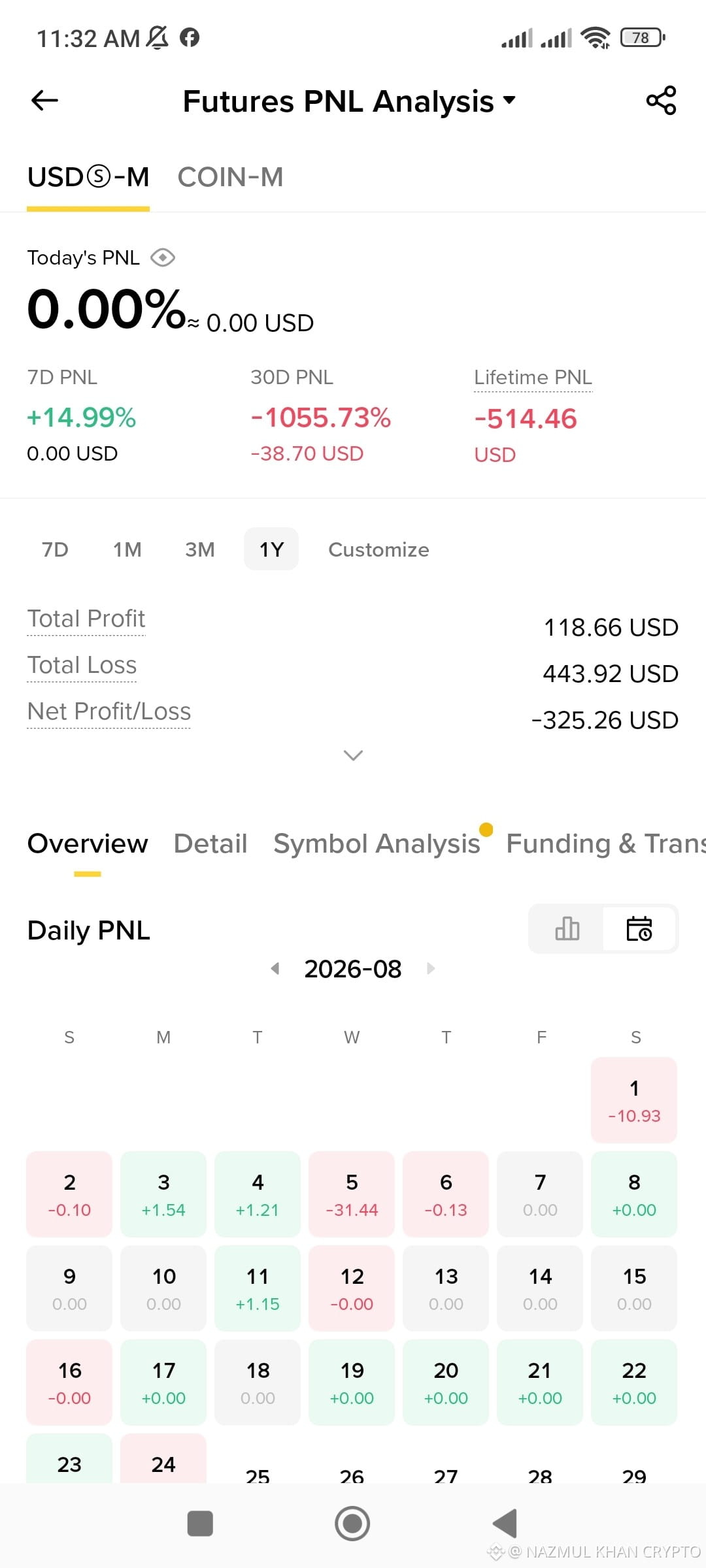Switch Daily PNL to bar chart view

pos(567,928)
